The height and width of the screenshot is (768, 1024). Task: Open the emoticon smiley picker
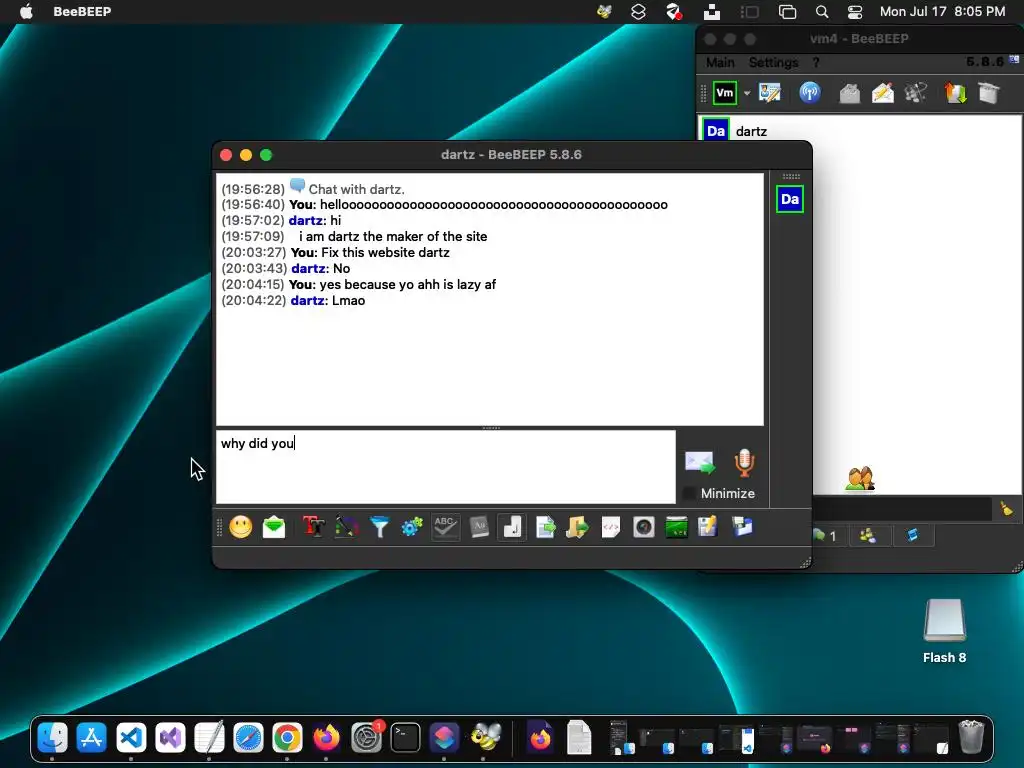[240, 527]
